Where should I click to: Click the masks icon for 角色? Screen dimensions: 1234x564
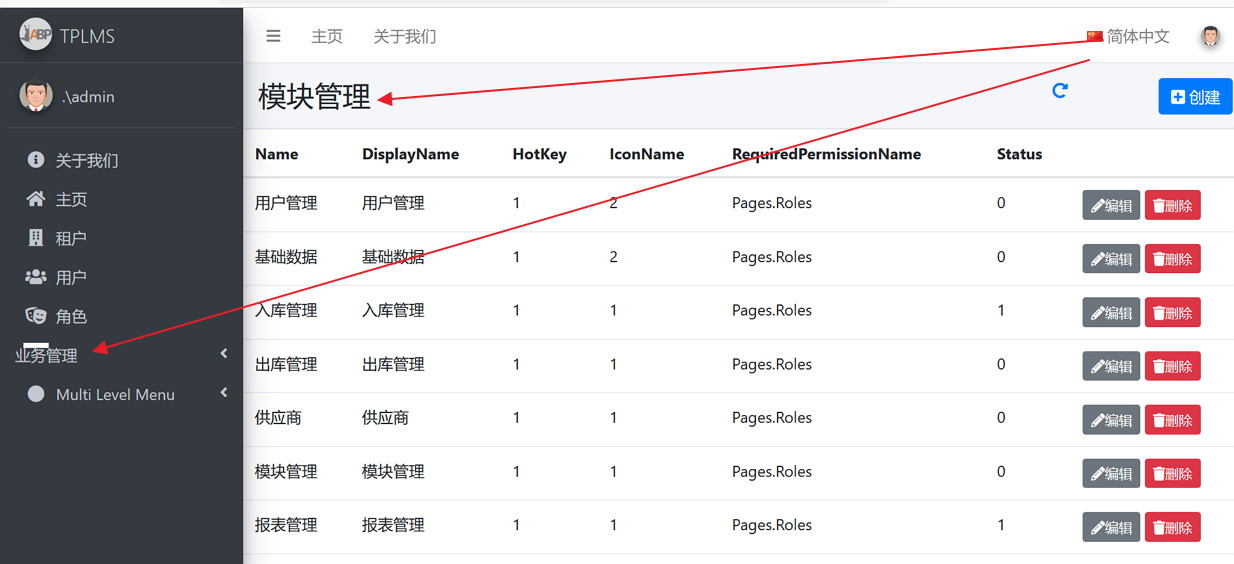(x=36, y=316)
